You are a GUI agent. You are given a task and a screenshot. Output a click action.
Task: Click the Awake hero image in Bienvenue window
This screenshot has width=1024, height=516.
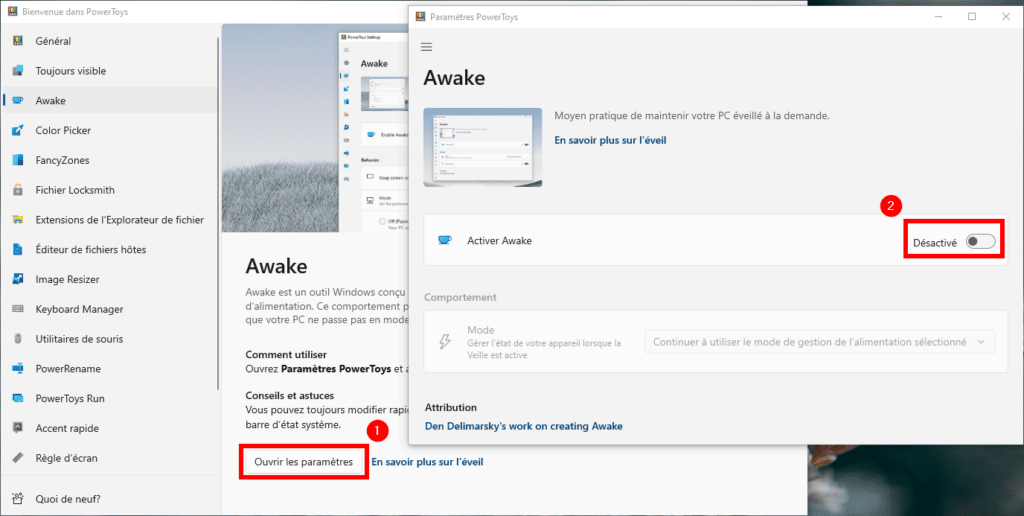(314, 128)
